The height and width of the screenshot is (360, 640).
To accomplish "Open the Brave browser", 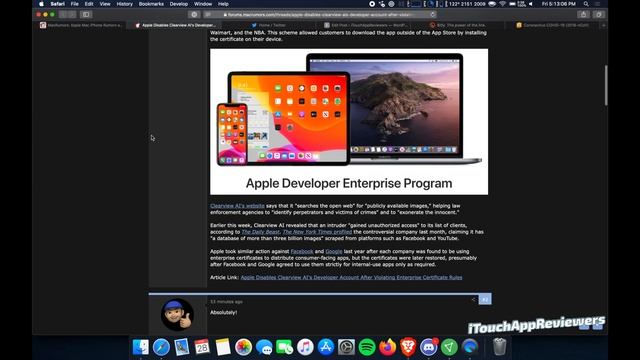I will [x=408, y=347].
